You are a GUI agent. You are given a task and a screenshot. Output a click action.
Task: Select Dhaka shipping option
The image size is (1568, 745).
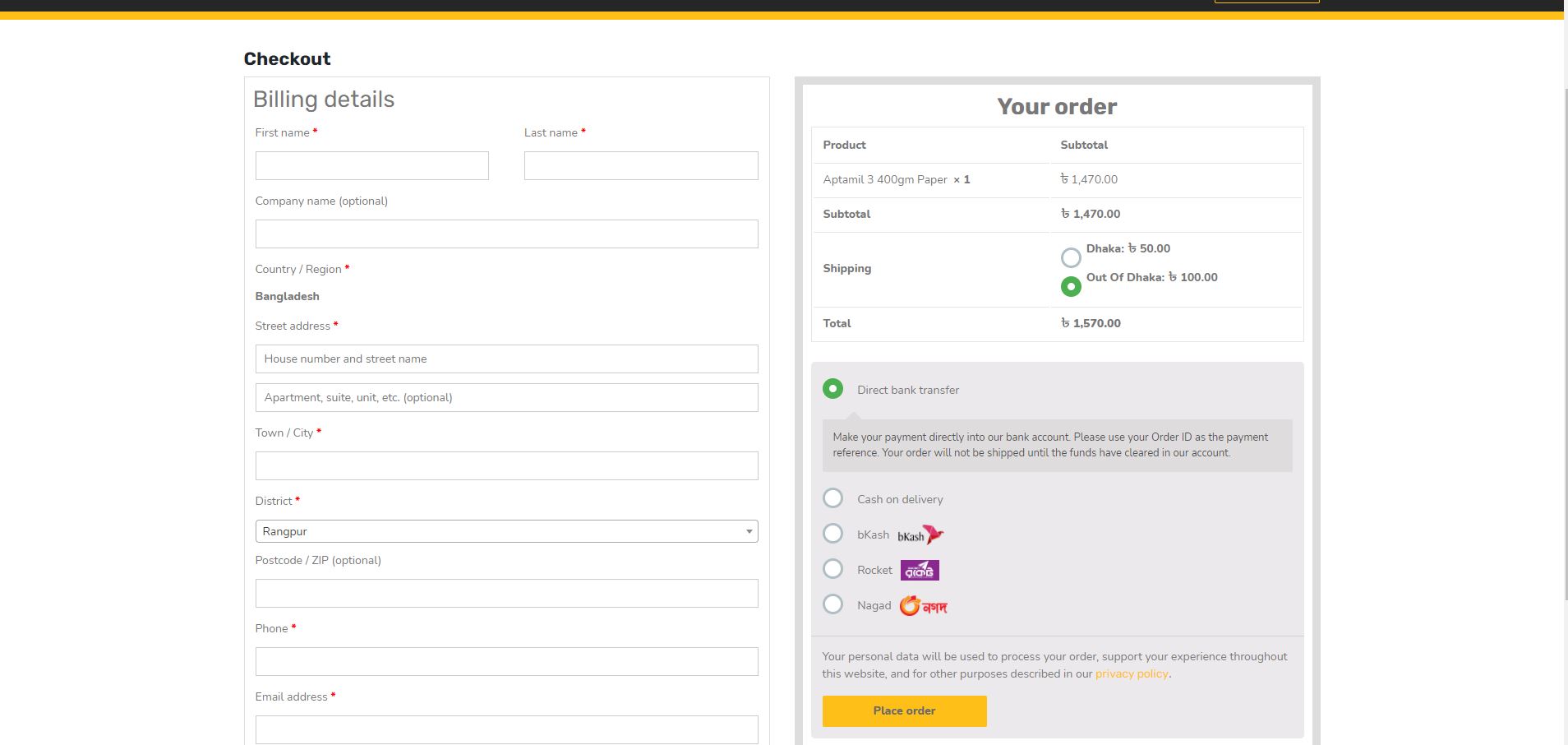pyautogui.click(x=1071, y=257)
